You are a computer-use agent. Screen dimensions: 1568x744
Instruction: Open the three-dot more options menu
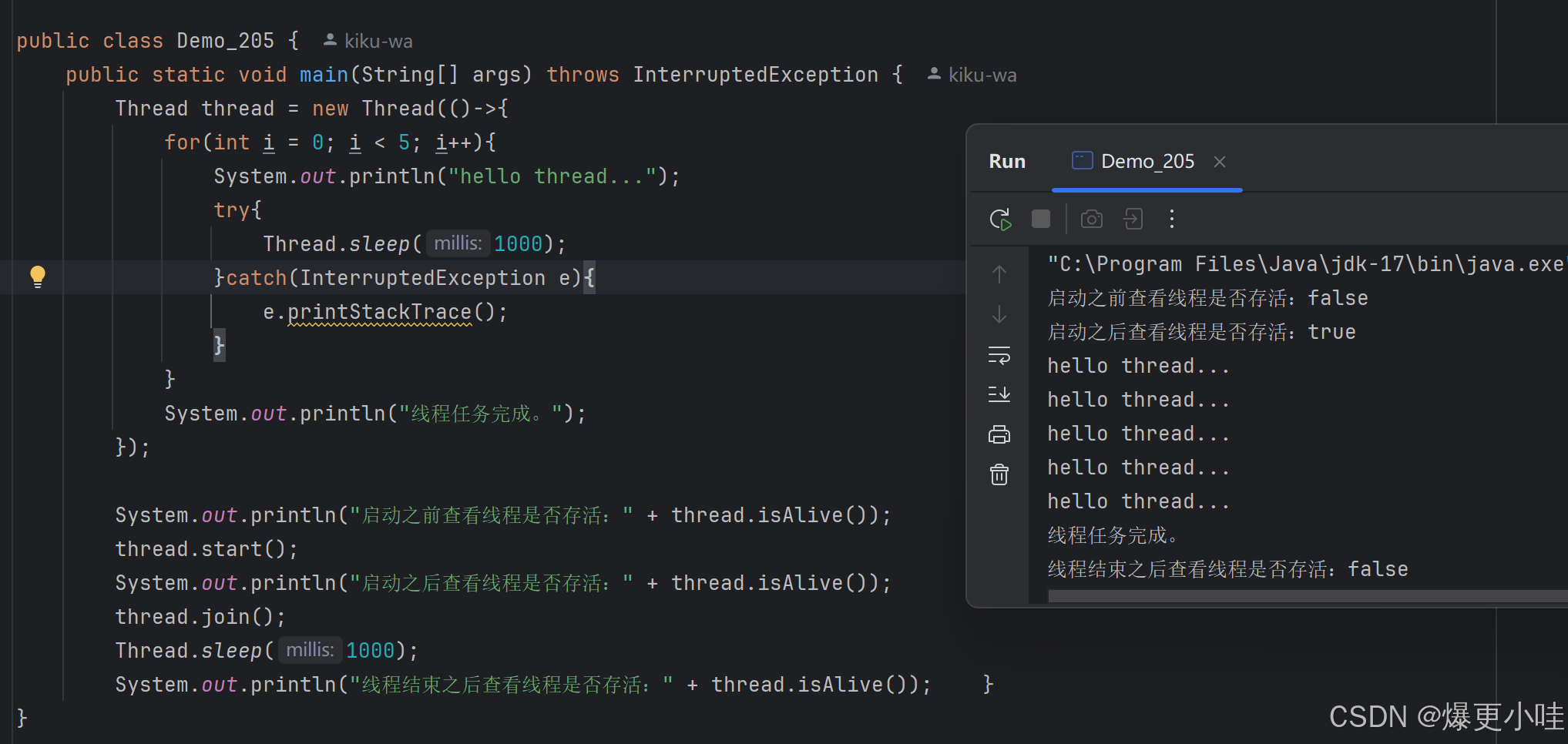click(1171, 219)
